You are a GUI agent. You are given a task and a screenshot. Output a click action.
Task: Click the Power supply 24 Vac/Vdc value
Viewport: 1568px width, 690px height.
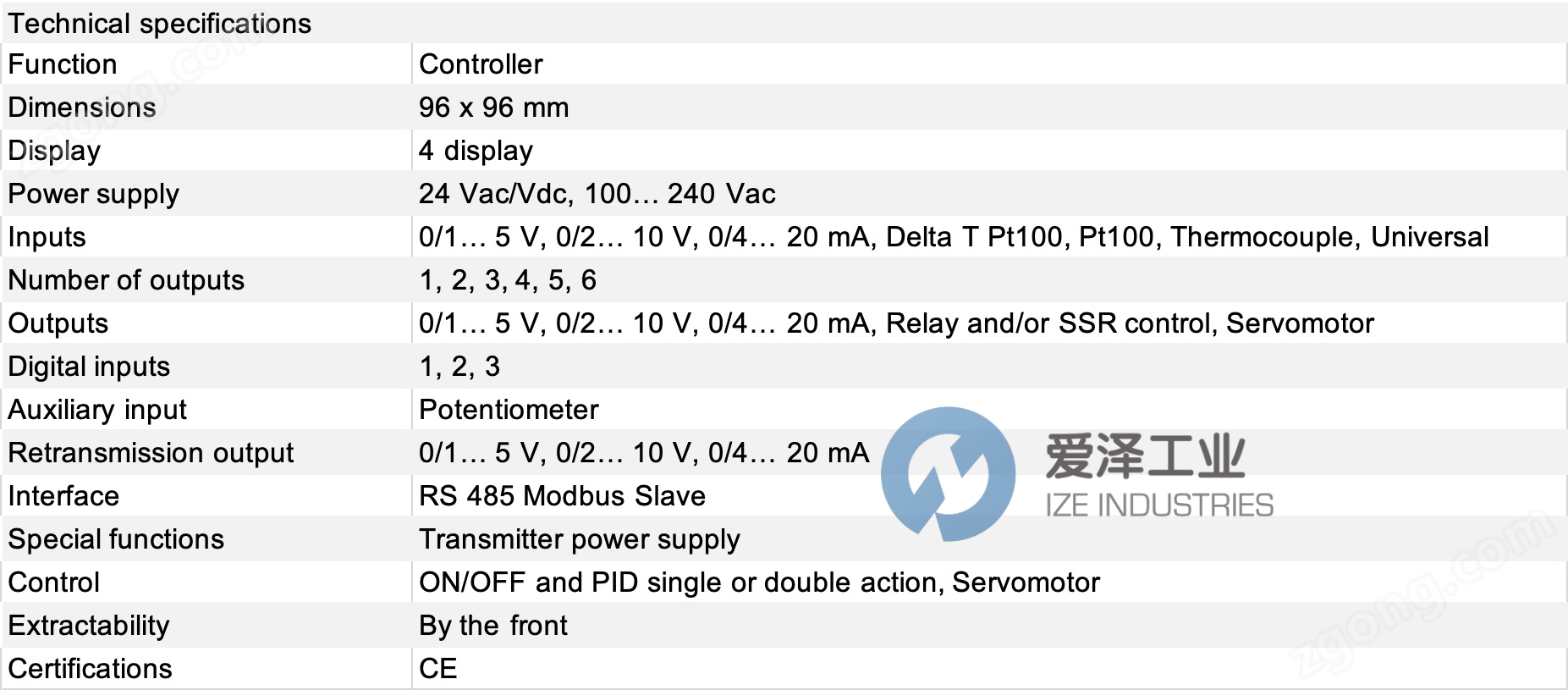[x=597, y=194]
